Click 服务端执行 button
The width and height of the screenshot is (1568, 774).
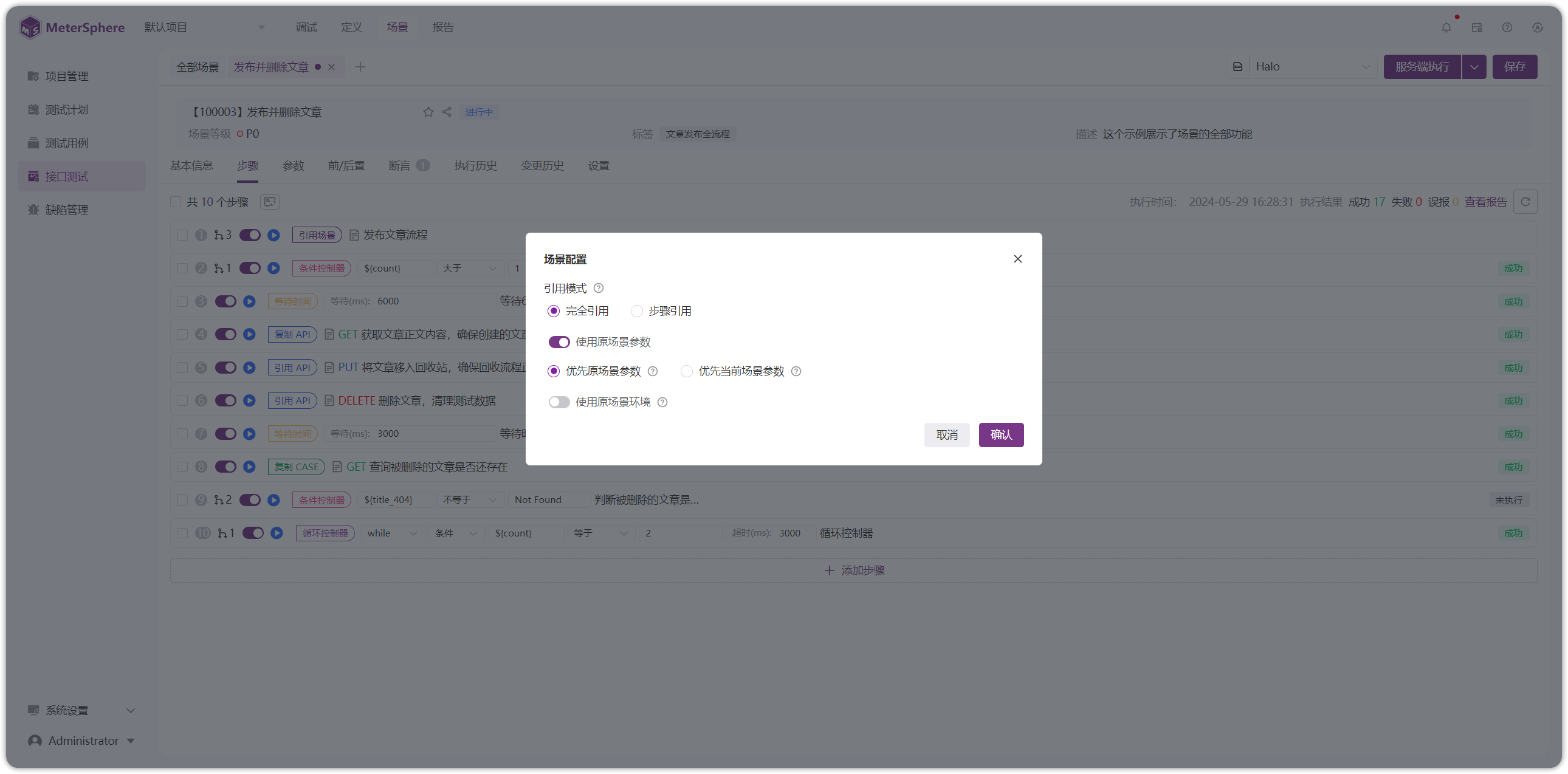click(1422, 67)
